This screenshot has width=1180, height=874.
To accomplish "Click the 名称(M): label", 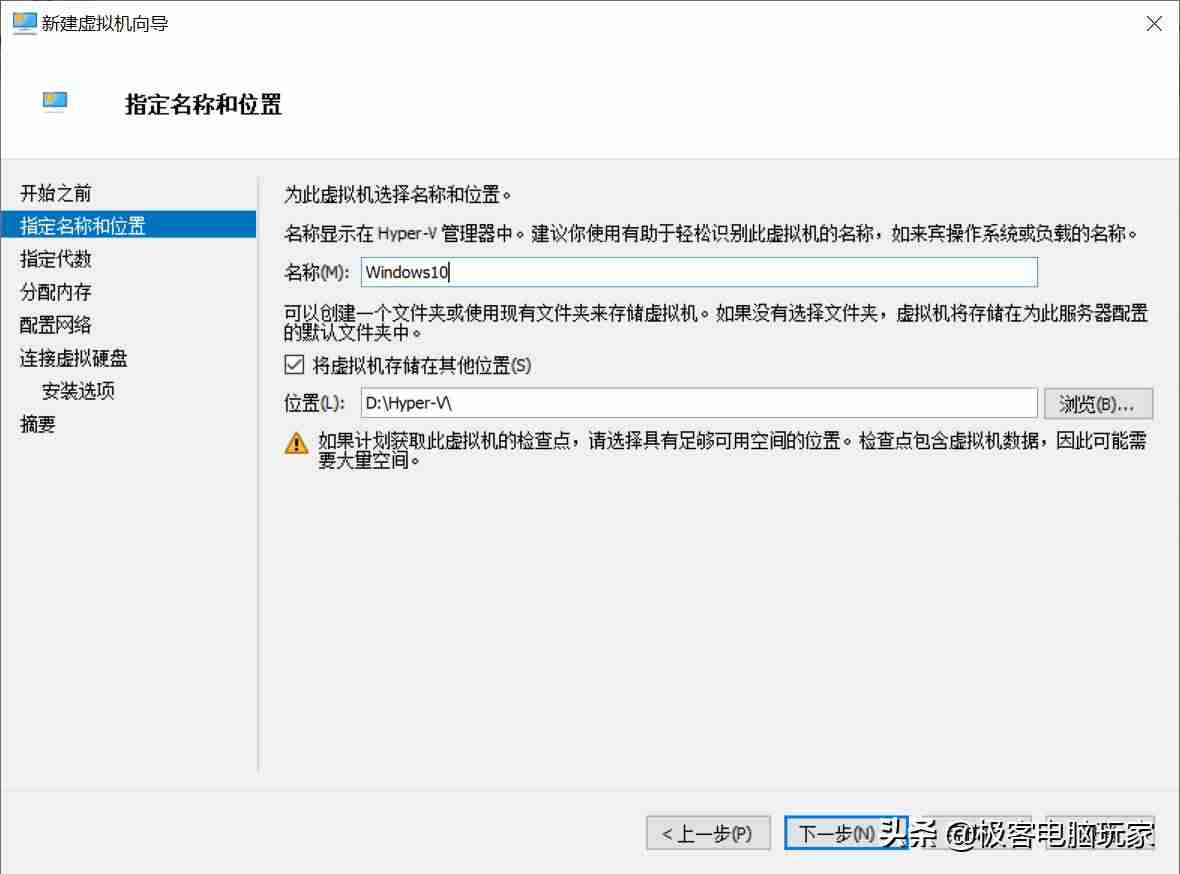I will point(316,272).
